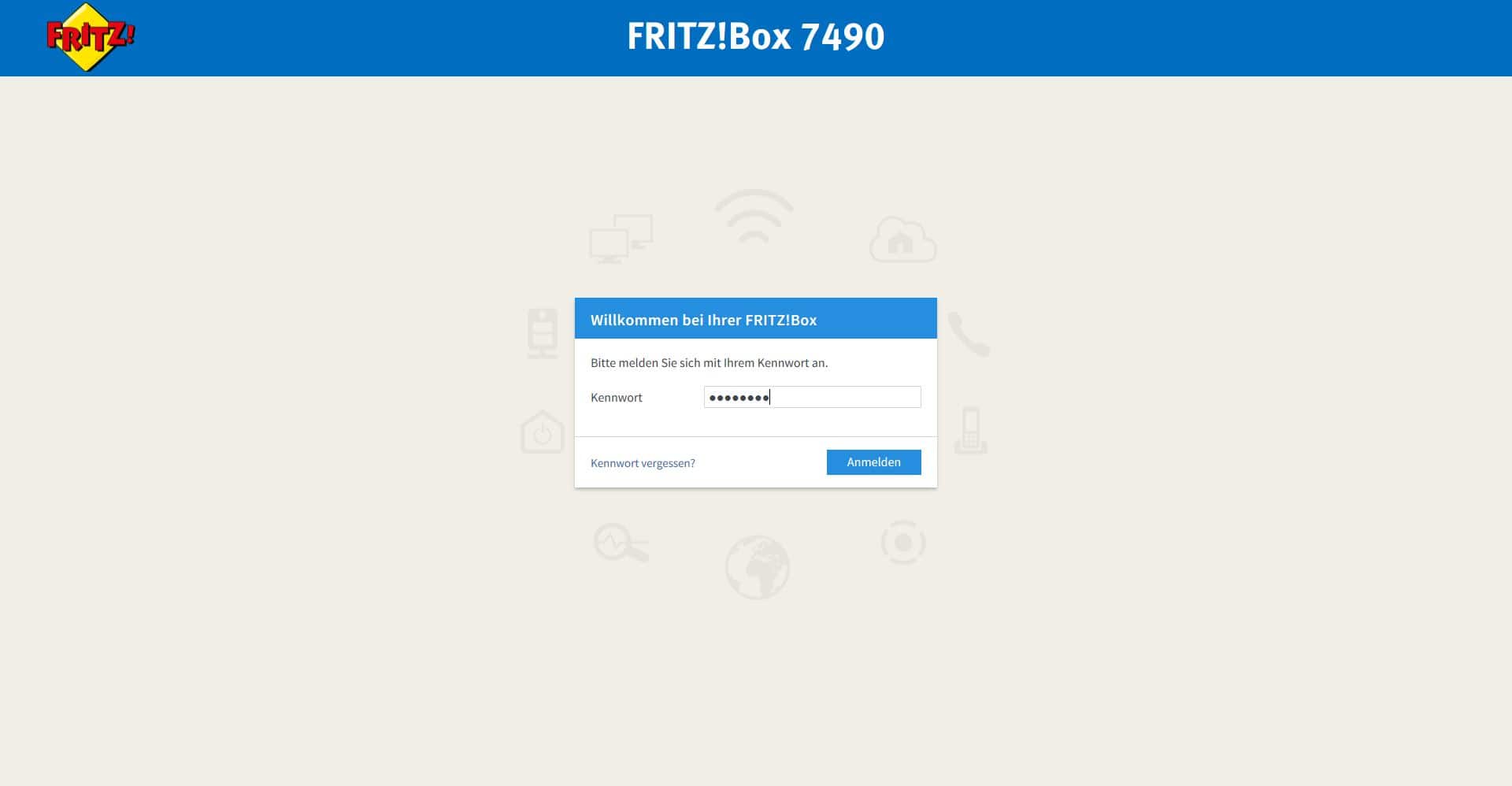Click the login instruction text

(709, 363)
